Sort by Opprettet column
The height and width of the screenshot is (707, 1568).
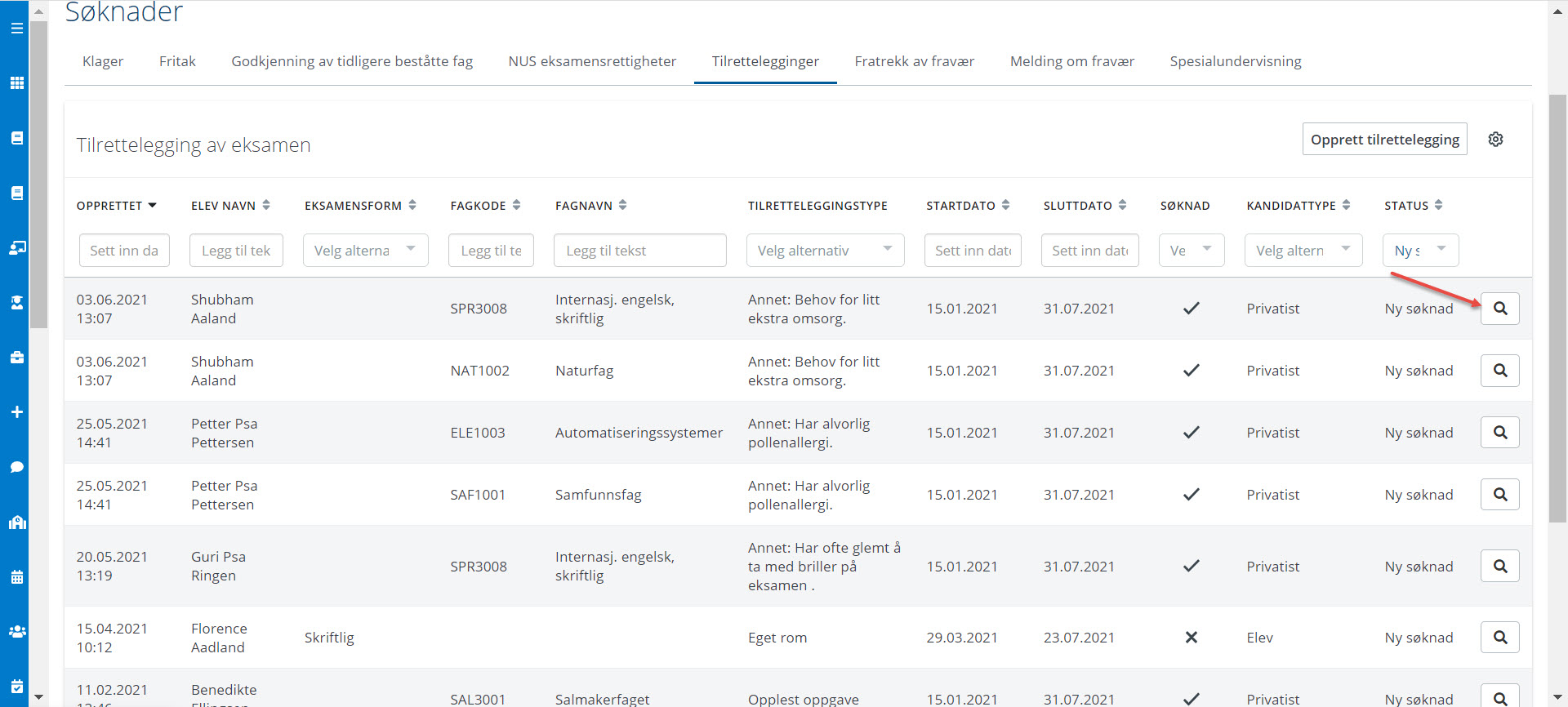pyautogui.click(x=117, y=206)
